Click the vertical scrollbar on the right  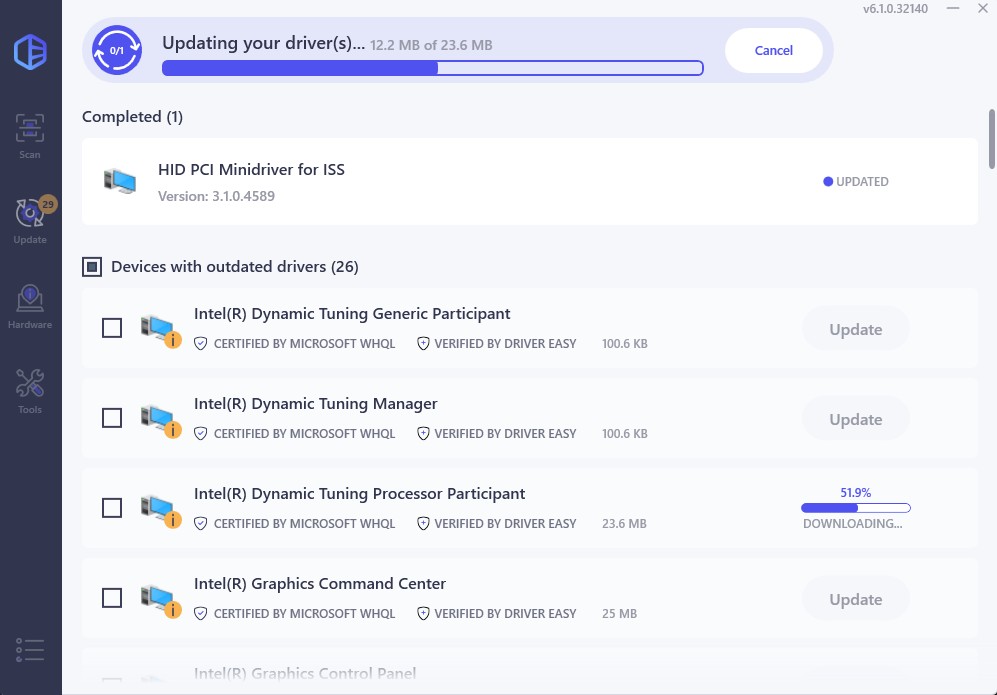pyautogui.click(x=991, y=139)
